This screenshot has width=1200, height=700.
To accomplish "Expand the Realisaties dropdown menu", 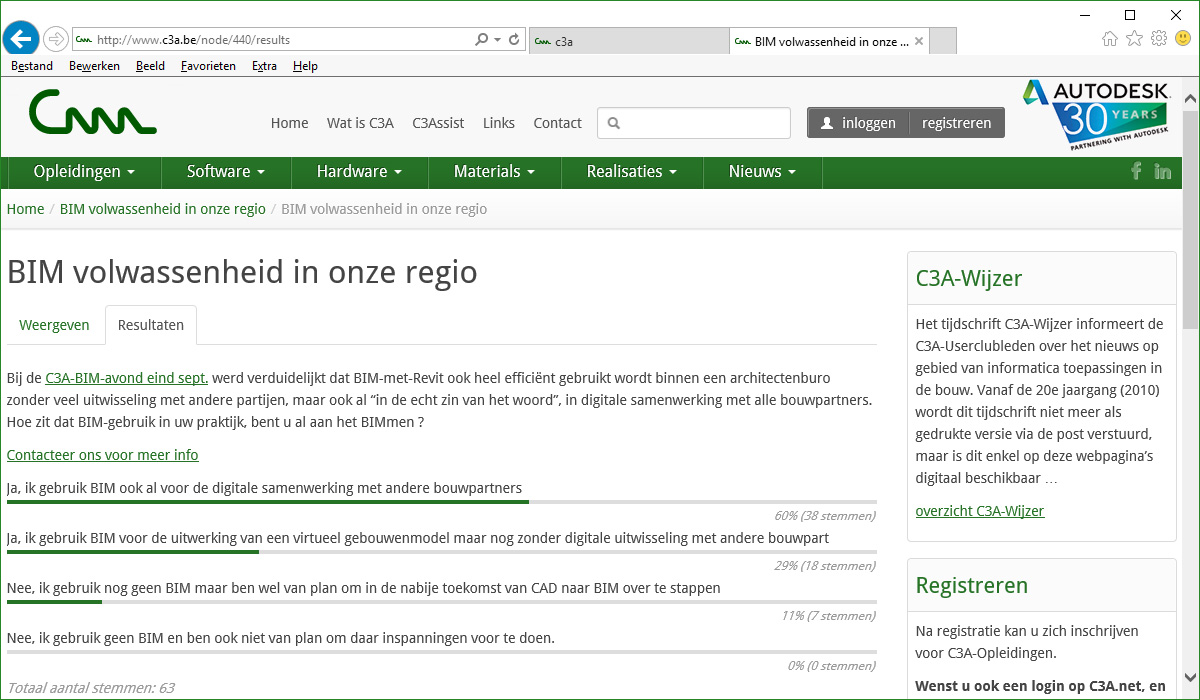I will (x=632, y=172).
